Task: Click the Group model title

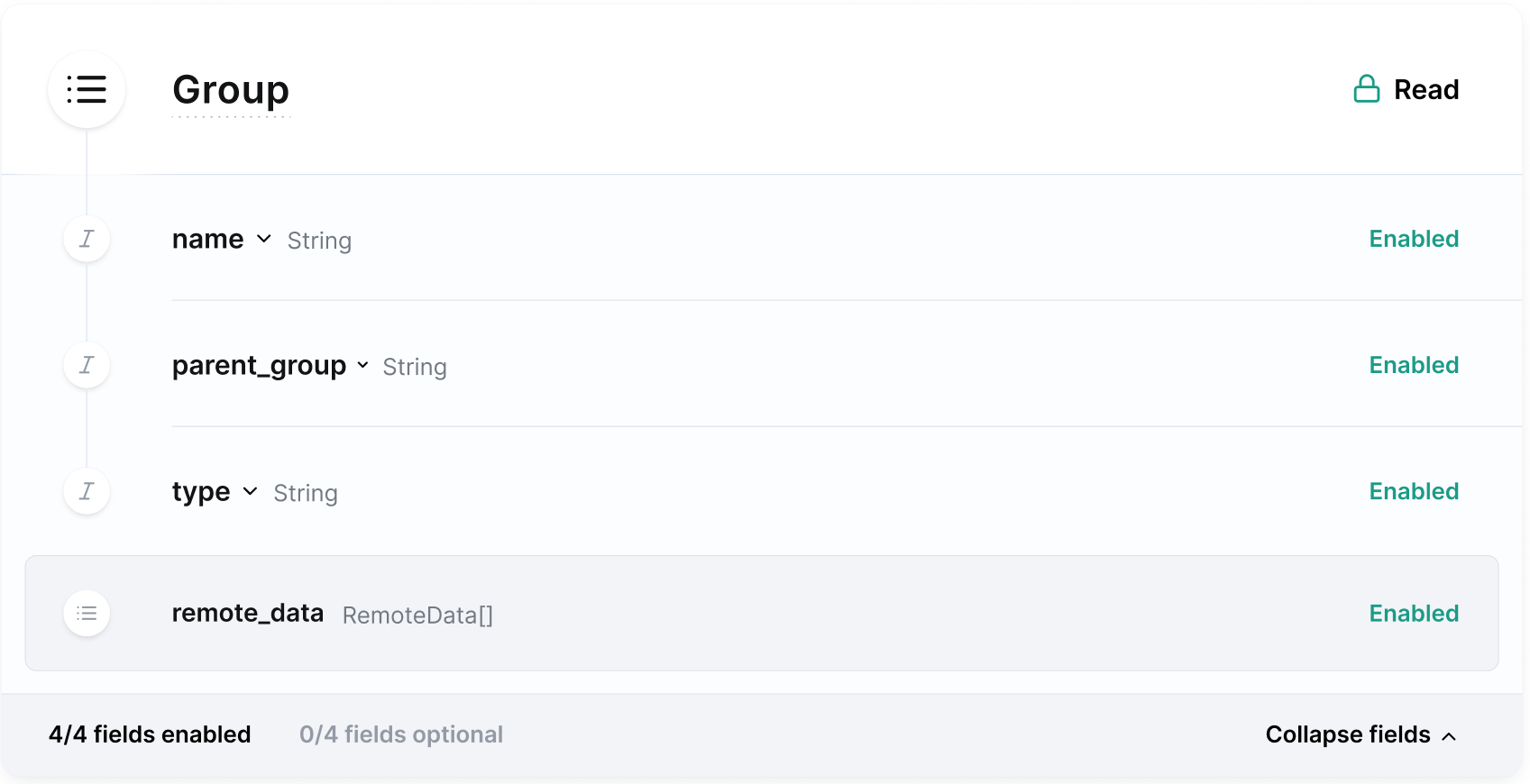Action: click(231, 90)
